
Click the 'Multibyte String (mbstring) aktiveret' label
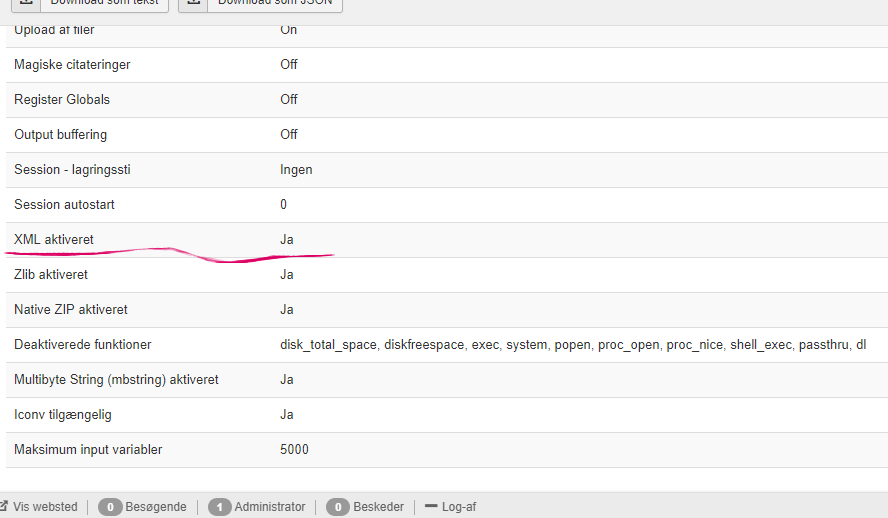tap(116, 380)
